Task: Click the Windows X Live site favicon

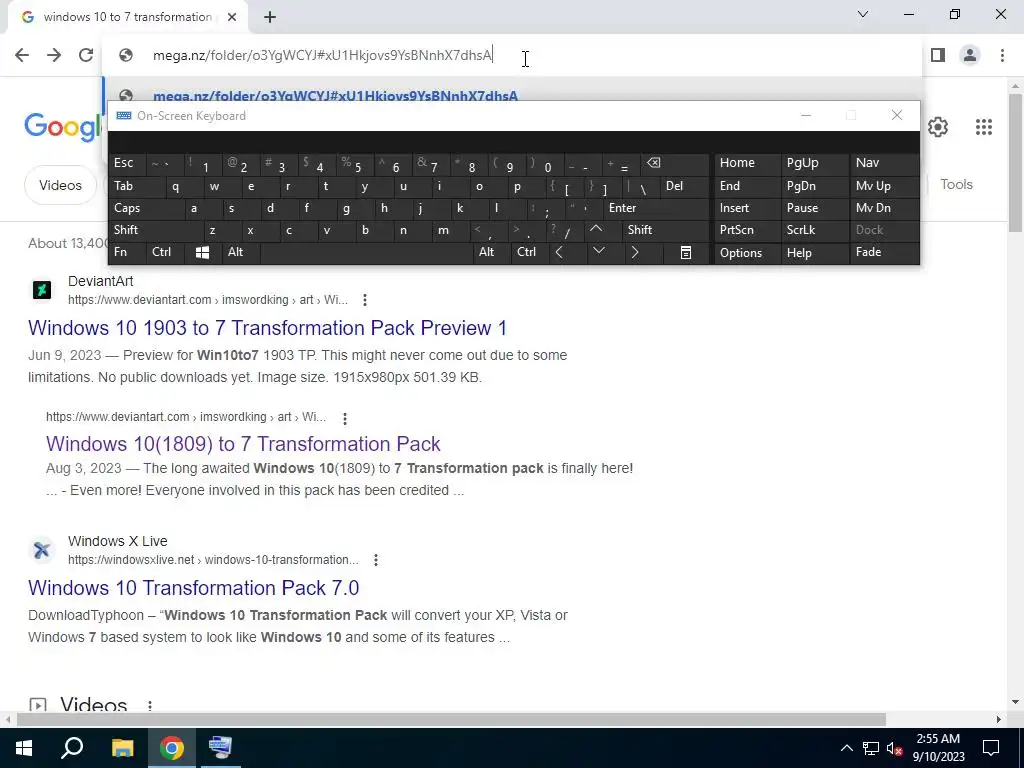Action: tap(42, 550)
